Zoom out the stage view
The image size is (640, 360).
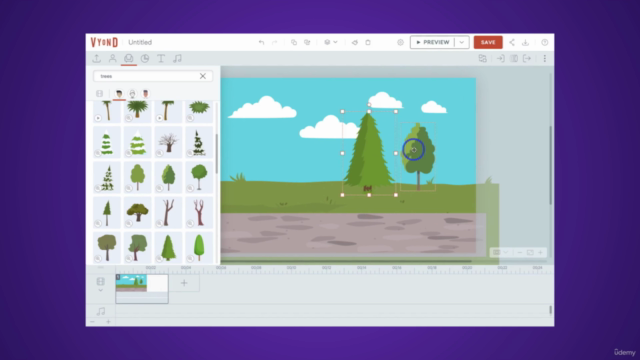click(520, 252)
